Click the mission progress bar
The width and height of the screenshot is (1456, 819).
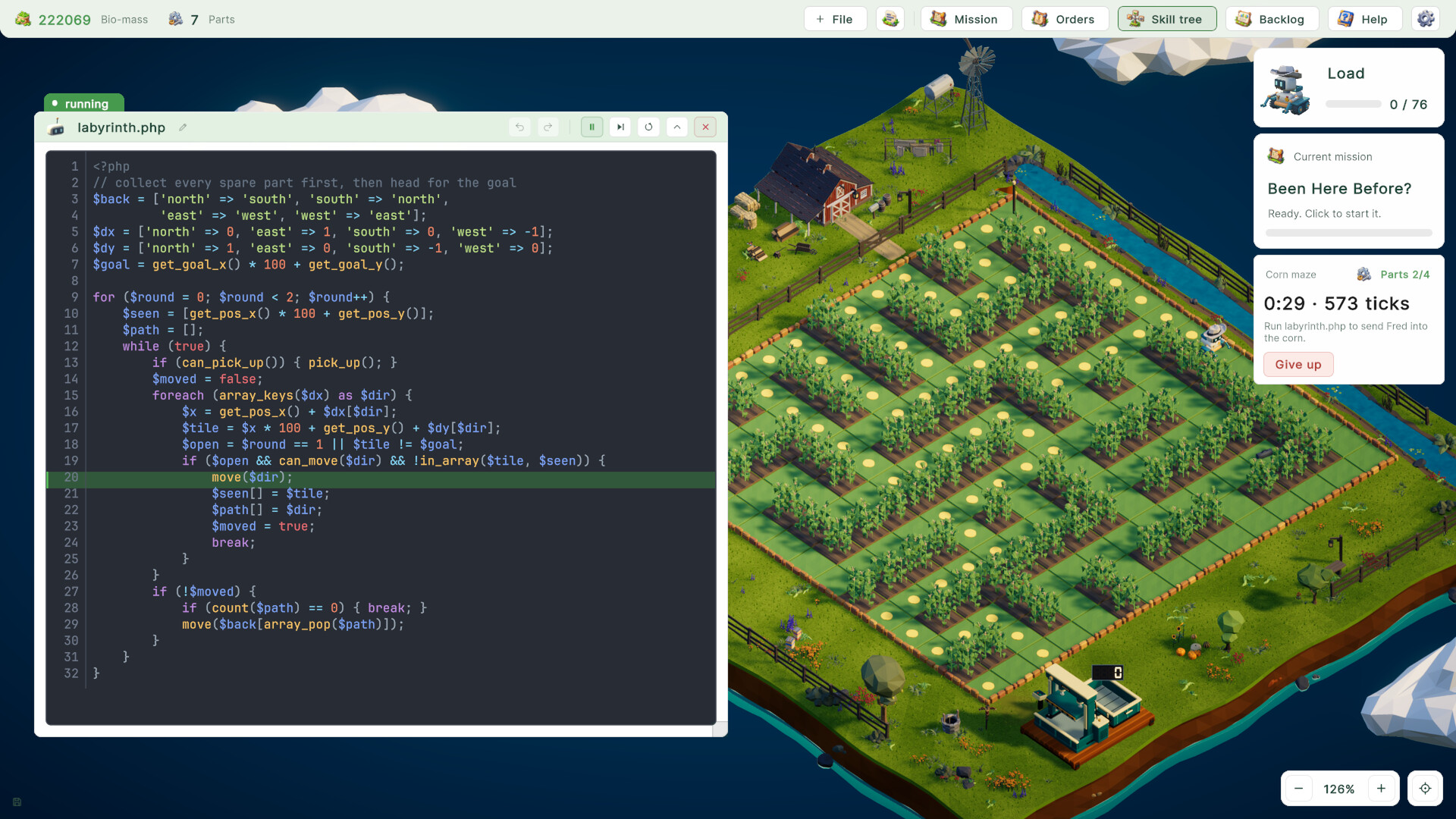click(1348, 233)
